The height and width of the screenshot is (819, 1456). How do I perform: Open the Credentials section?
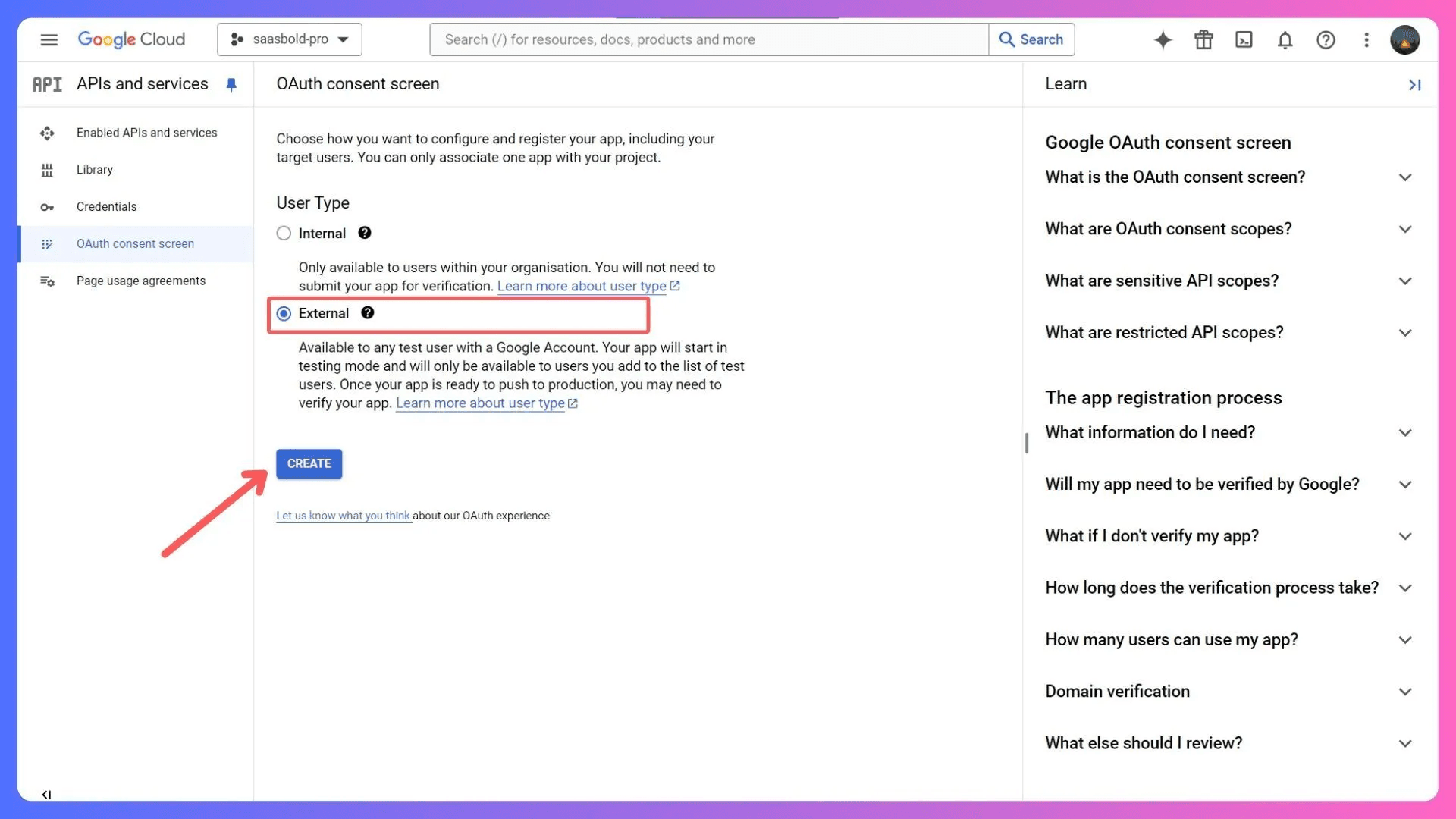coord(107,206)
